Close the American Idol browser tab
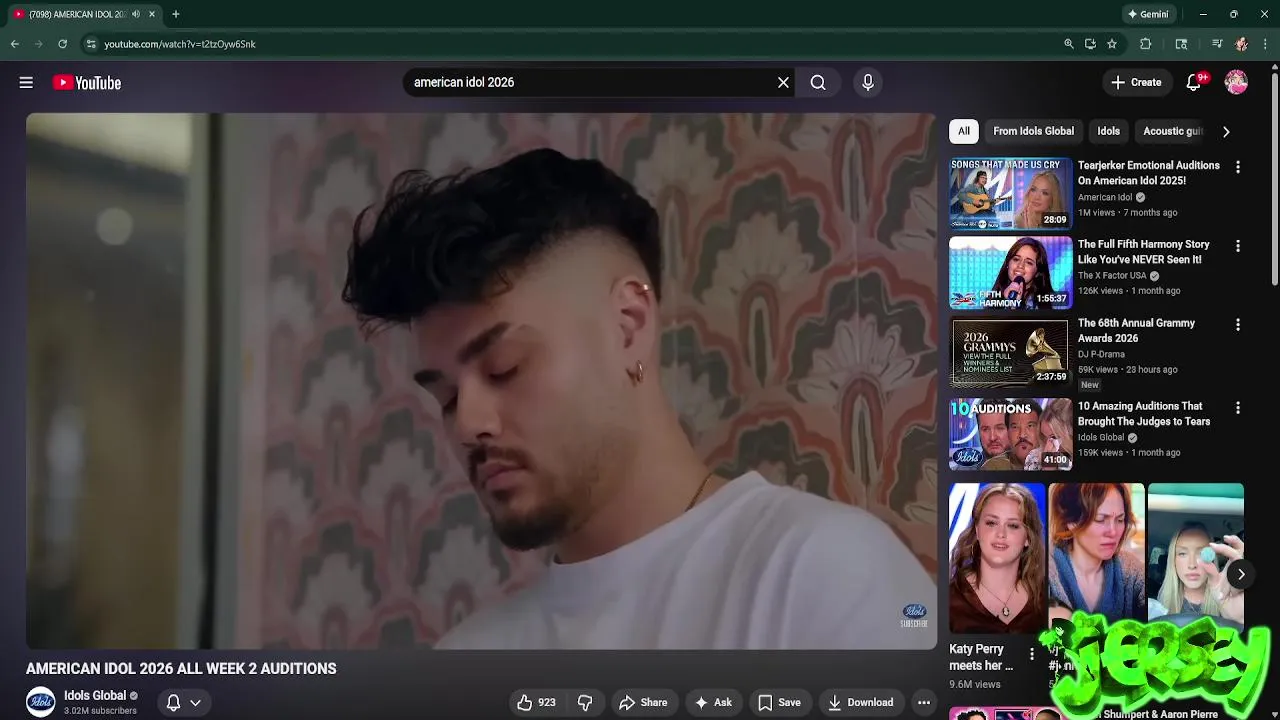The height and width of the screenshot is (720, 1280). pyautogui.click(x=152, y=14)
